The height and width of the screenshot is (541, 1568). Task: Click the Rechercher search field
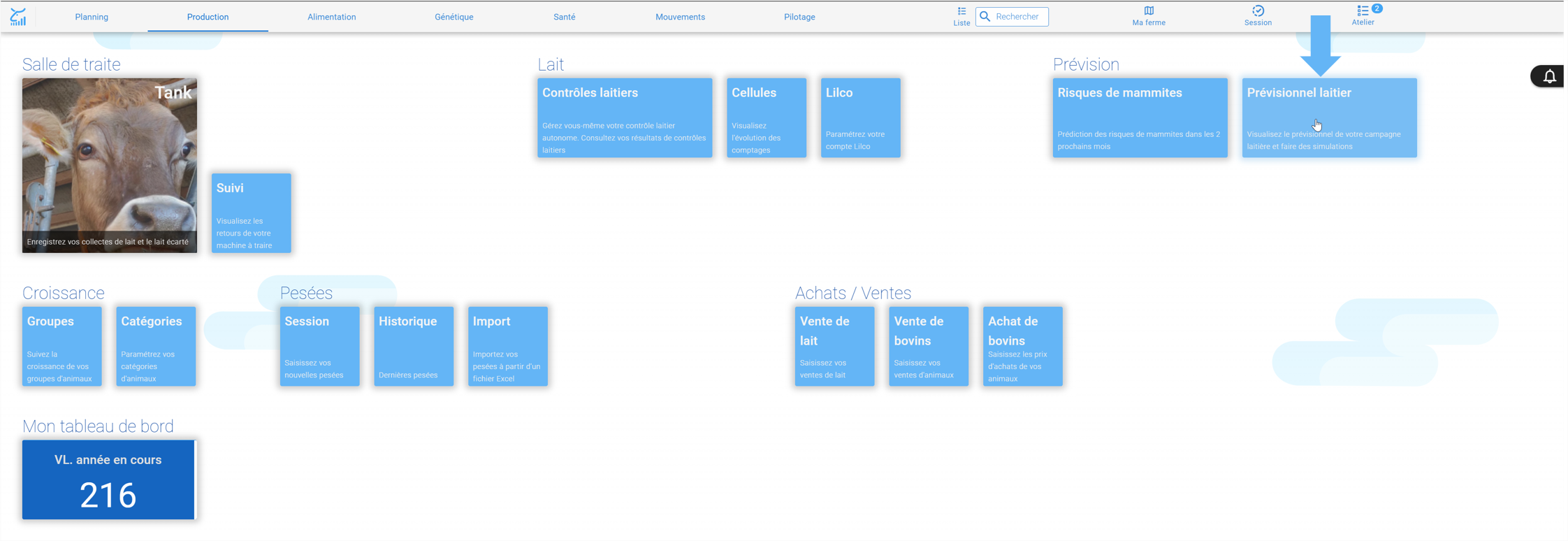coord(1012,17)
